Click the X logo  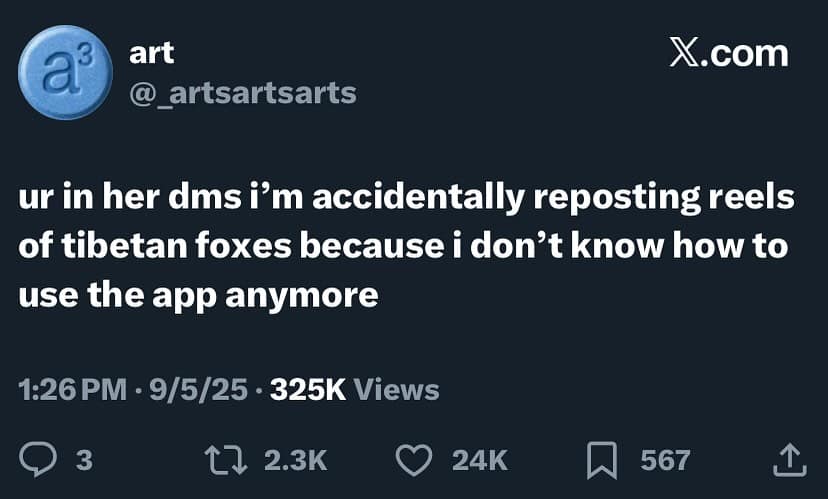(684, 54)
